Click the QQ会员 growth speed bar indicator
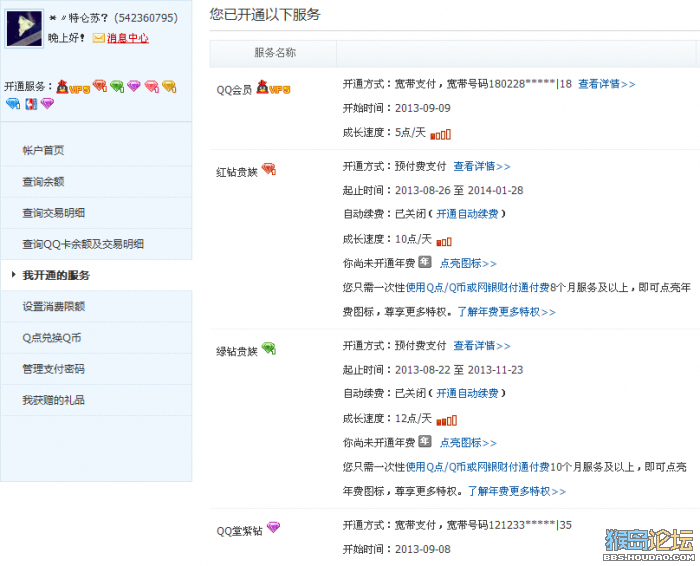 click(x=441, y=134)
